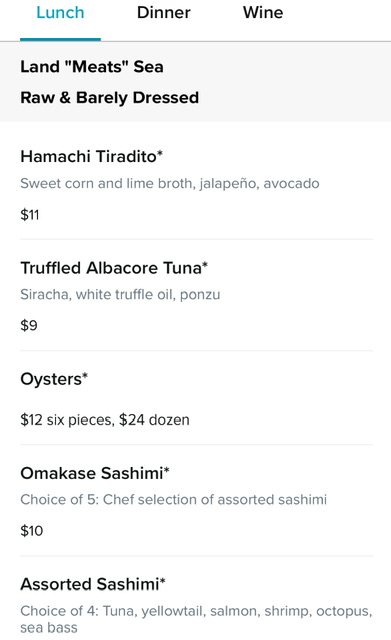Image resolution: width=391 pixels, height=640 pixels.
Task: Tap the $12 six pieces oyster pricing
Action: click(105, 420)
